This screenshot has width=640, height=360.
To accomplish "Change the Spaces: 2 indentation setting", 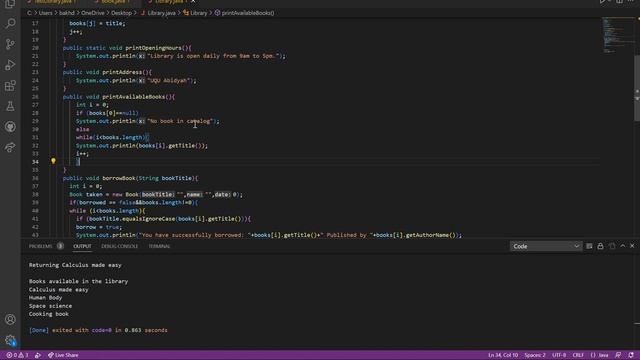I will tap(535, 355).
